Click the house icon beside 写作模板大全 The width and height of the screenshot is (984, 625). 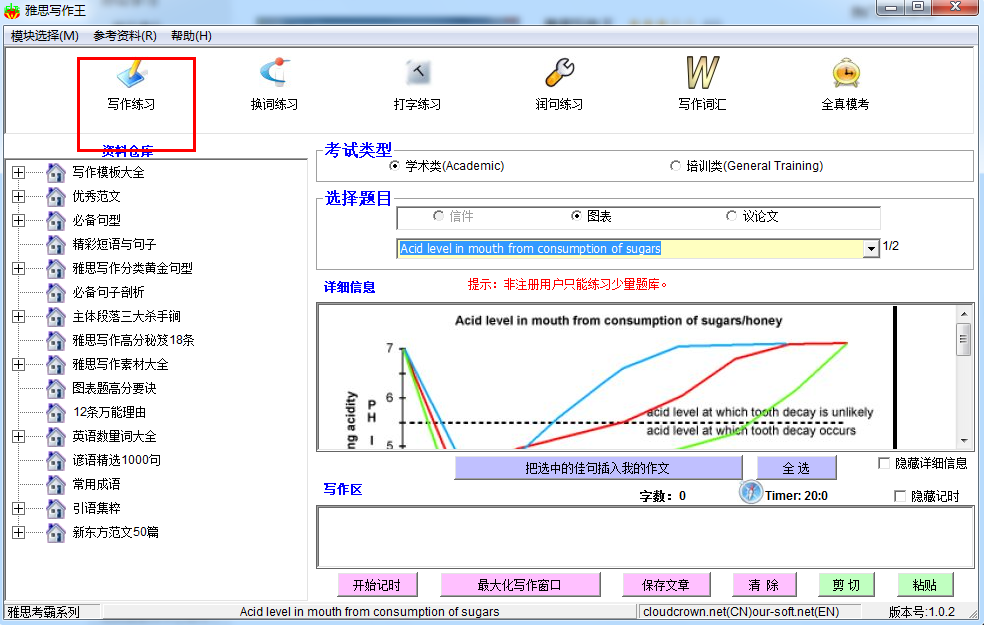pyautogui.click(x=56, y=172)
